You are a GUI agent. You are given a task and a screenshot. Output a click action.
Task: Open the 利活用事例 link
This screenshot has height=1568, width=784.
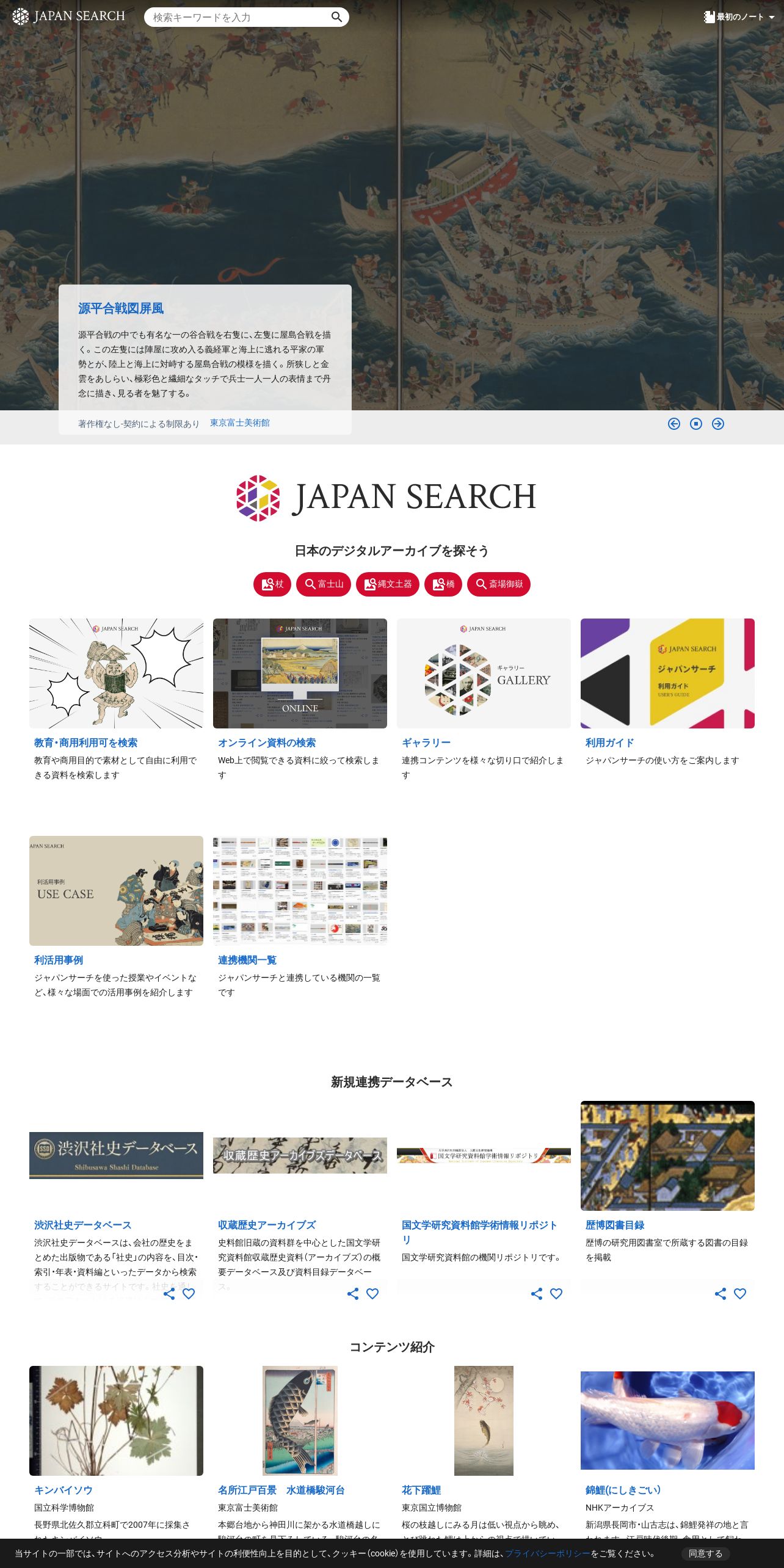pos(59,960)
